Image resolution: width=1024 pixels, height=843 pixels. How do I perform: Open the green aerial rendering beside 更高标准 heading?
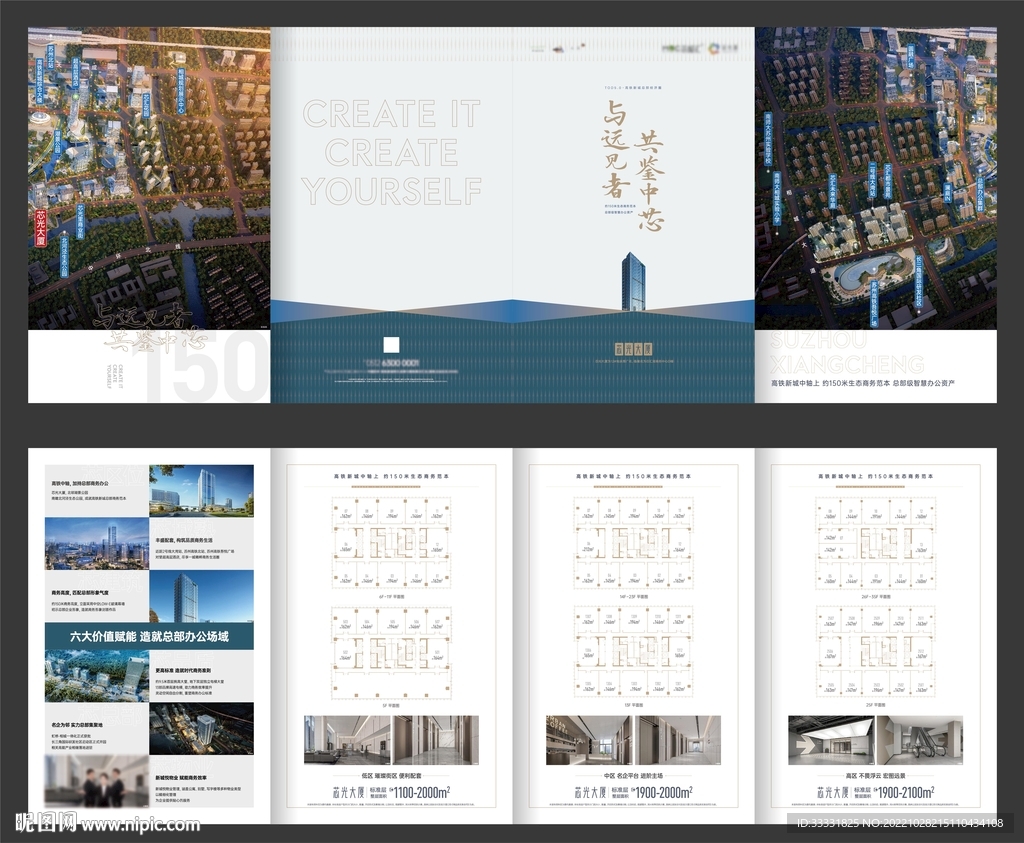click(x=97, y=676)
